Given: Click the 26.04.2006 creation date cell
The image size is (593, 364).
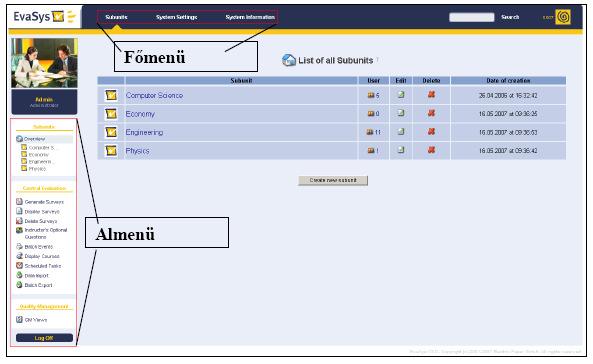Looking at the screenshot, I should point(508,95).
